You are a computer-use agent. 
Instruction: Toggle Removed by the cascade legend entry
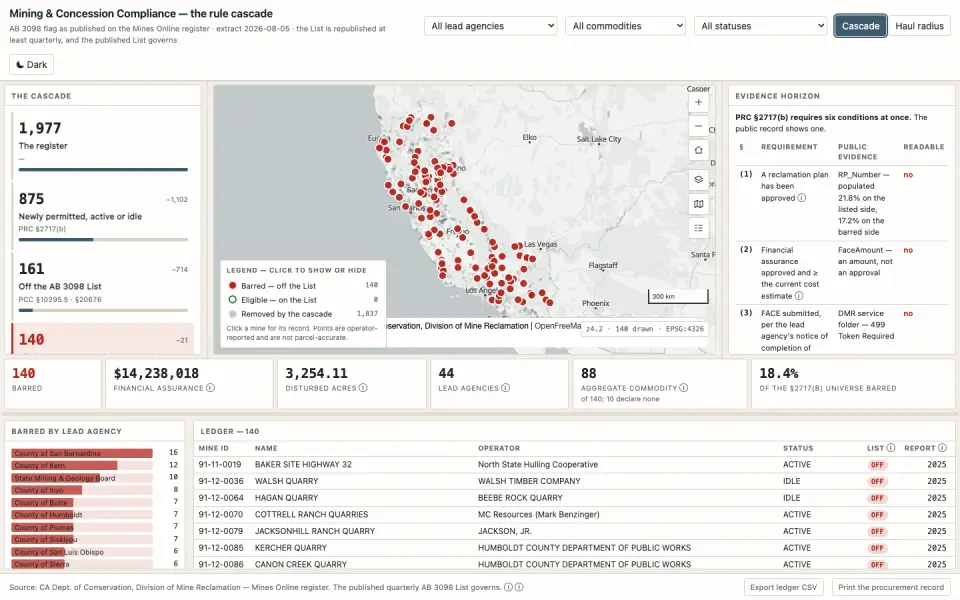(x=302, y=313)
